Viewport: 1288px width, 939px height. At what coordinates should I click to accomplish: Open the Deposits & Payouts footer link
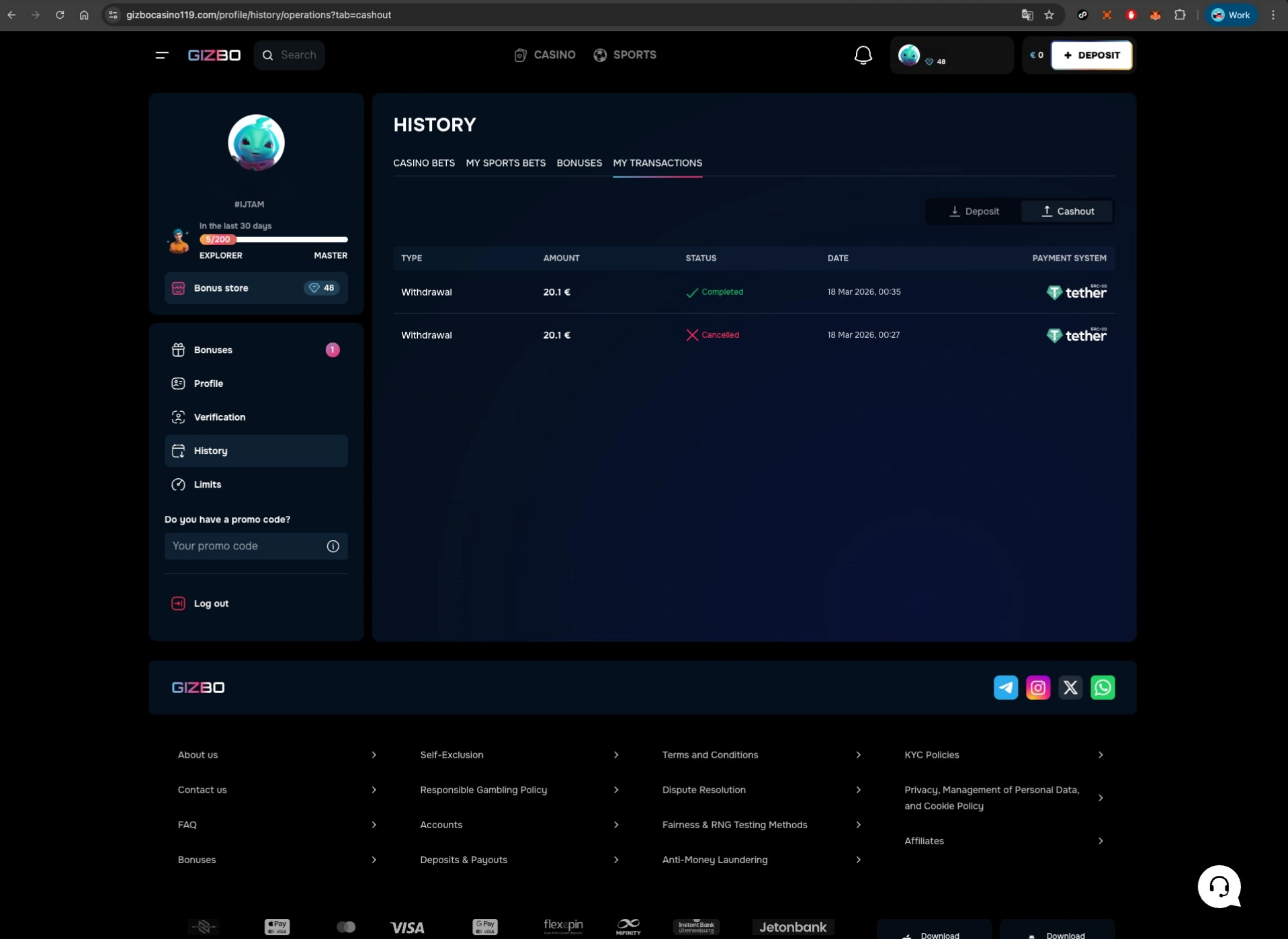464,859
